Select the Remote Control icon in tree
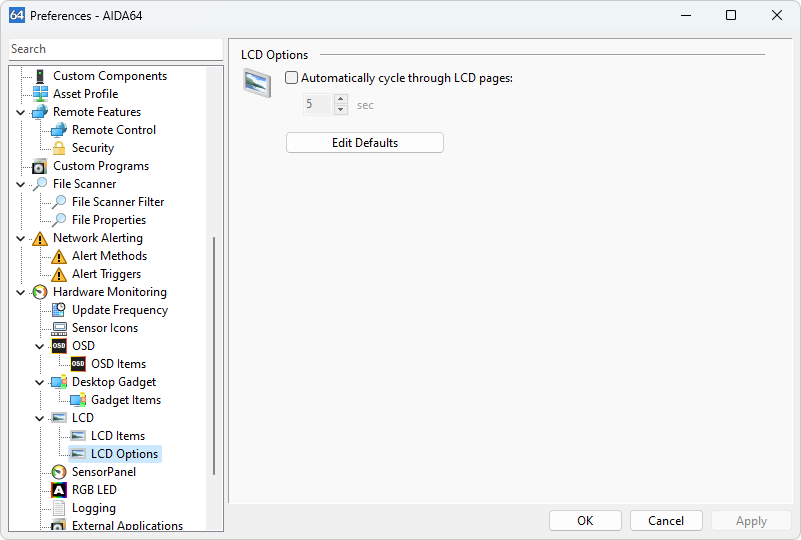The height and width of the screenshot is (540, 801). coord(59,130)
